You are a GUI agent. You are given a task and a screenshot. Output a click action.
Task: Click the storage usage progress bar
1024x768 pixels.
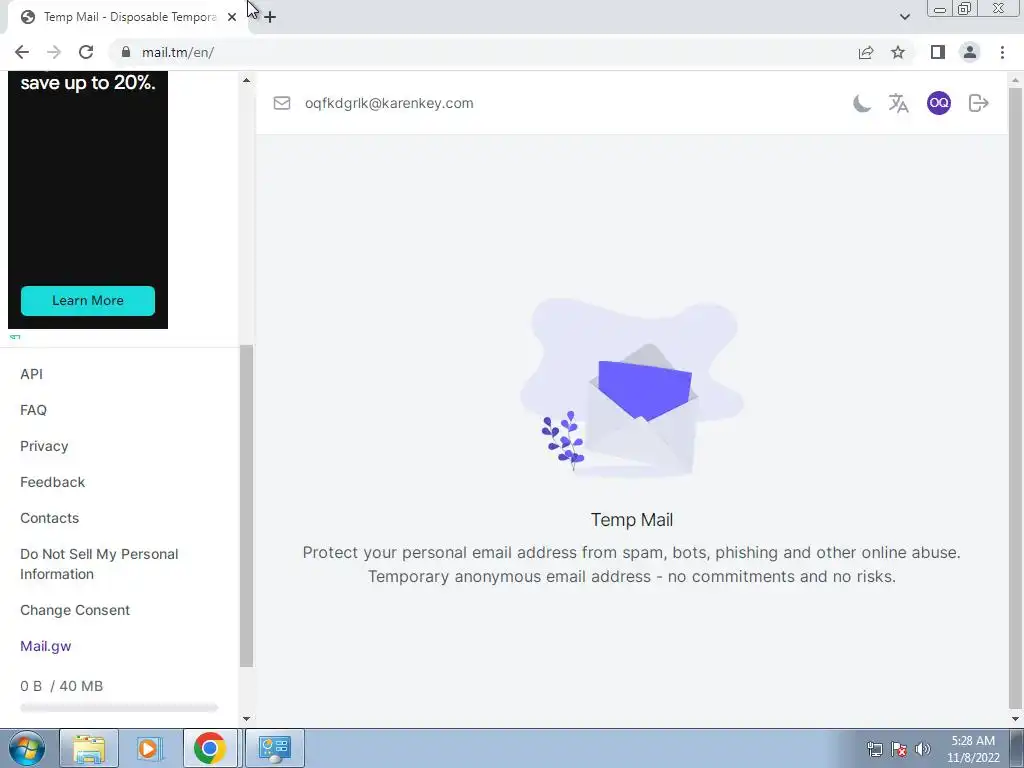(x=119, y=707)
